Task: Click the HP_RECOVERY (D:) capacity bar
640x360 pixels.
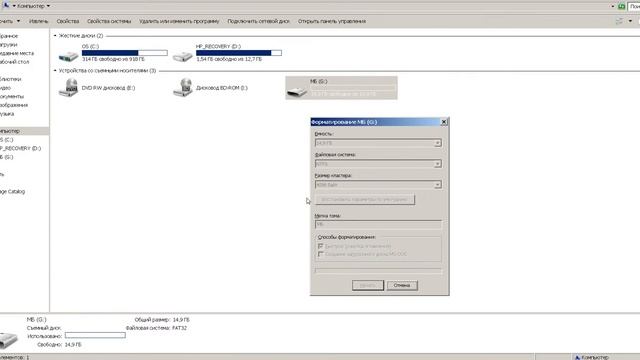Action: (239, 53)
